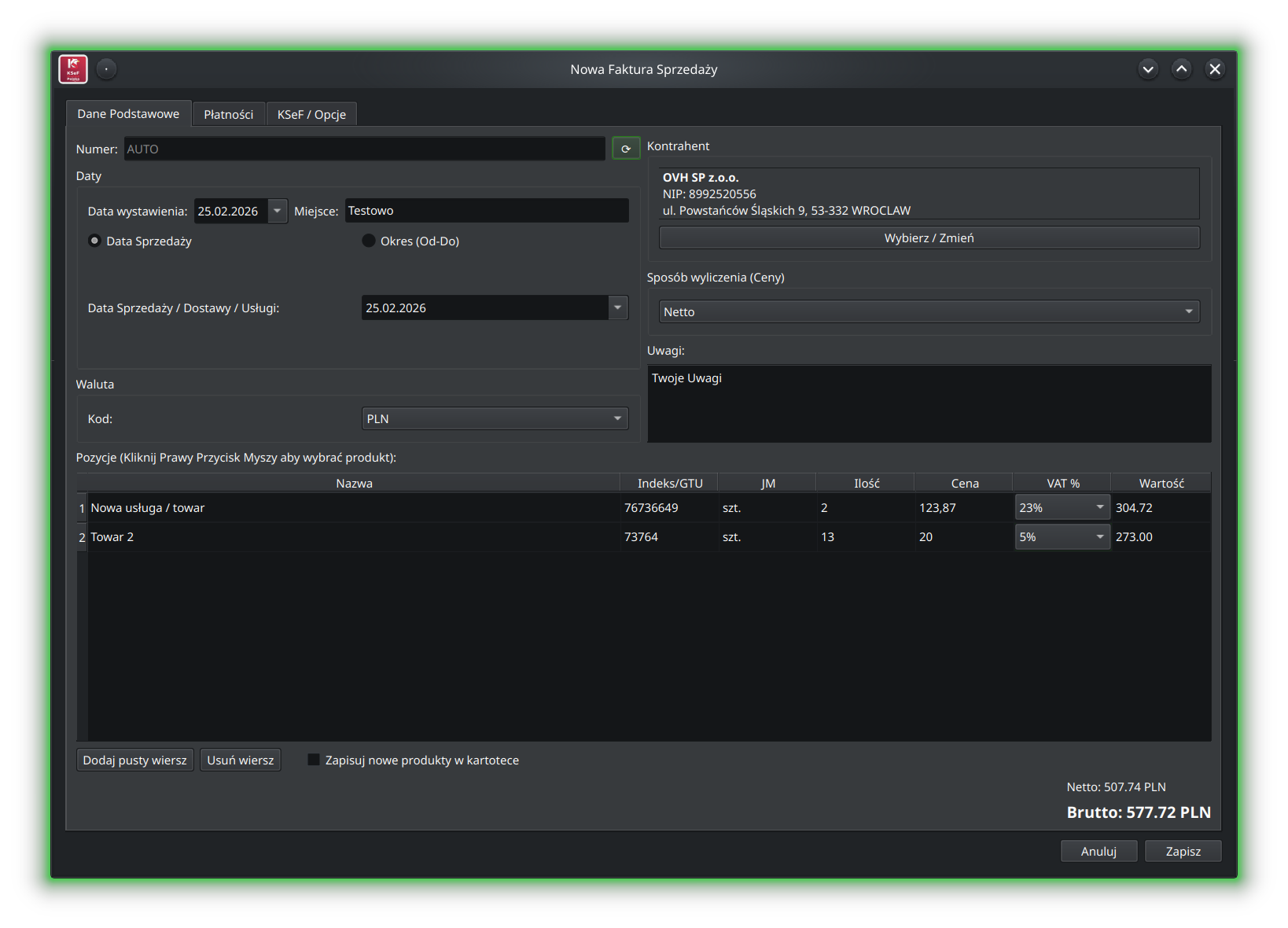Expand the Data Sprzedaży / Dostawy date dropdown
Screen dimensions: 1288x928
(x=617, y=307)
